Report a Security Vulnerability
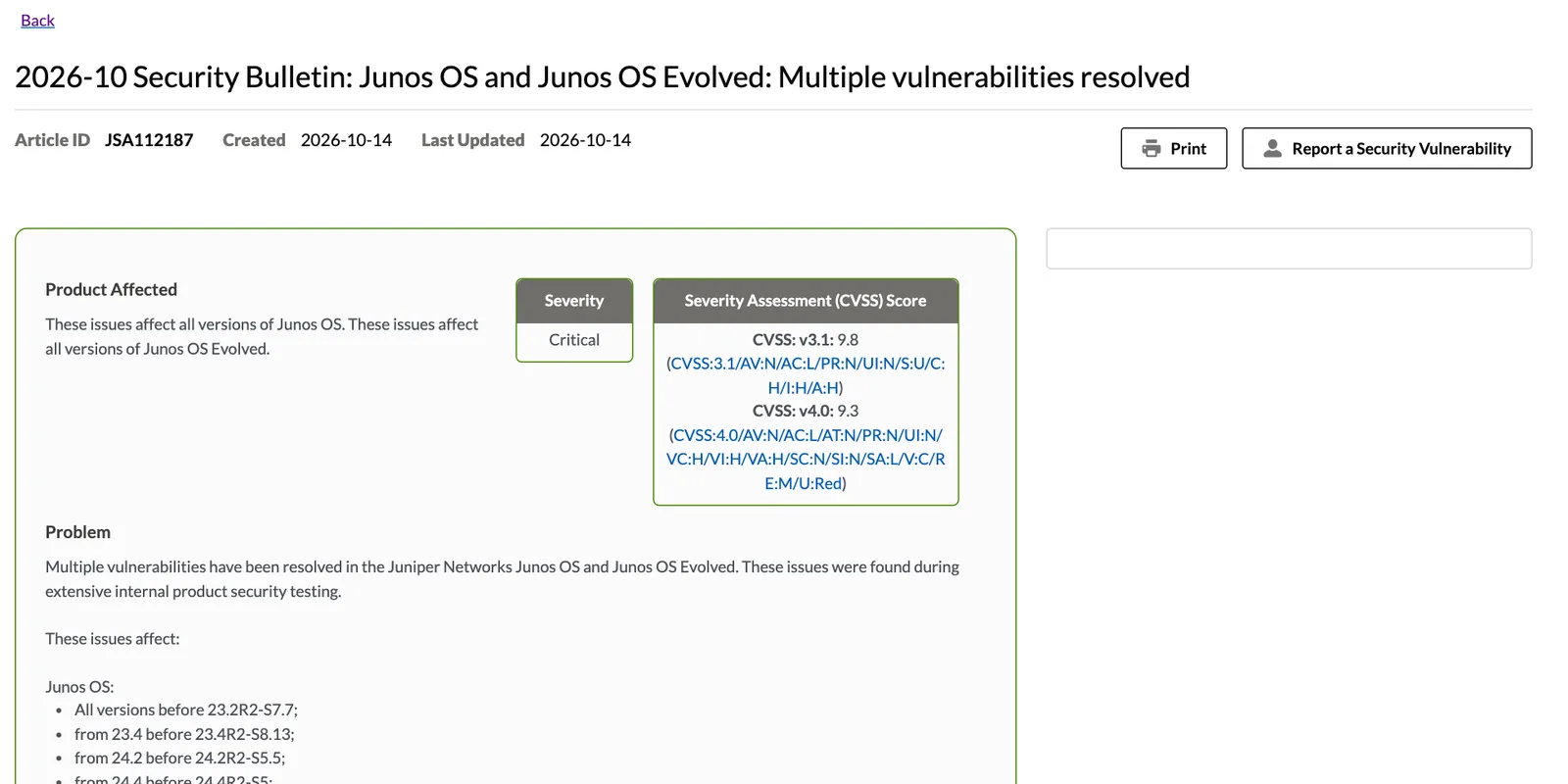This screenshot has height=784, width=1568. tap(1387, 148)
